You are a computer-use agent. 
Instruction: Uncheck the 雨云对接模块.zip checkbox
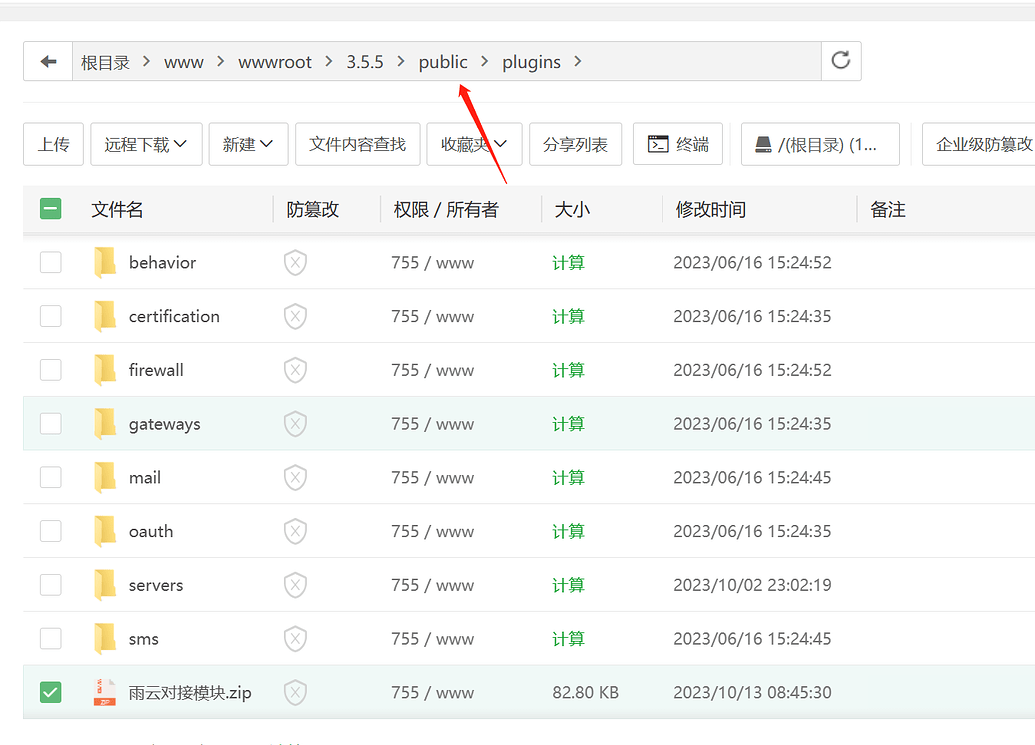[50, 692]
